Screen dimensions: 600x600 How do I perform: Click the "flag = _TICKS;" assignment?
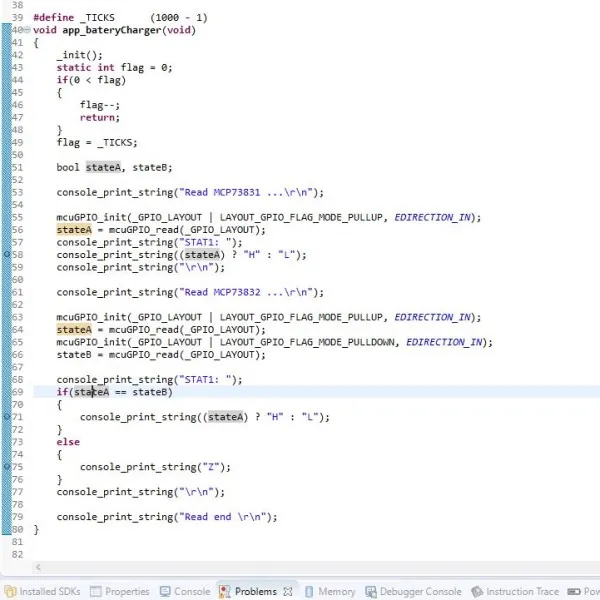[x=97, y=143]
